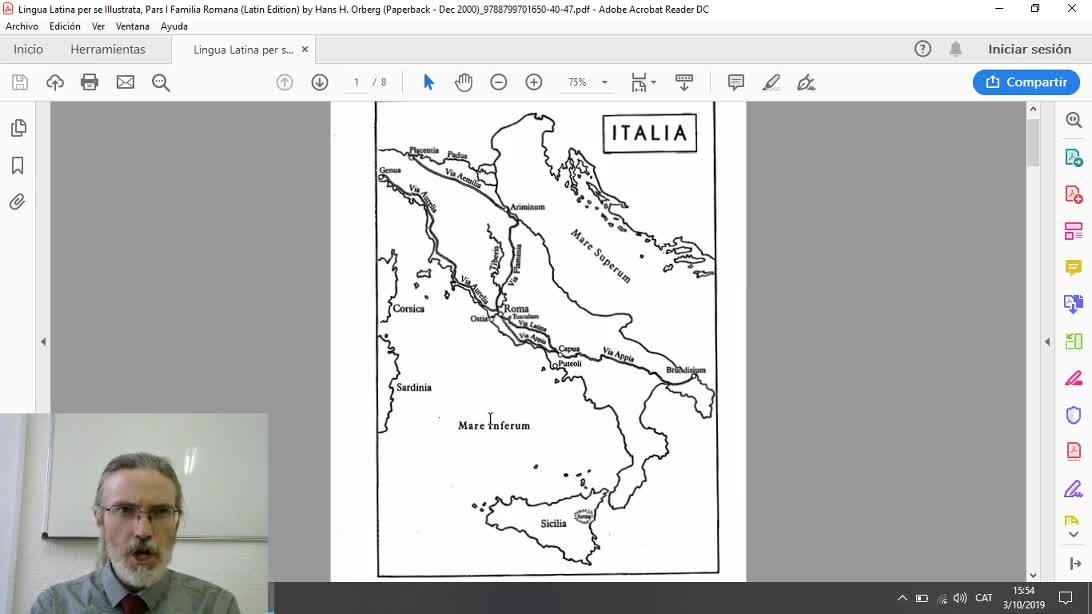Screen dimensions: 1092x614
Task: Open the Ver menu
Action: pos(98,26)
